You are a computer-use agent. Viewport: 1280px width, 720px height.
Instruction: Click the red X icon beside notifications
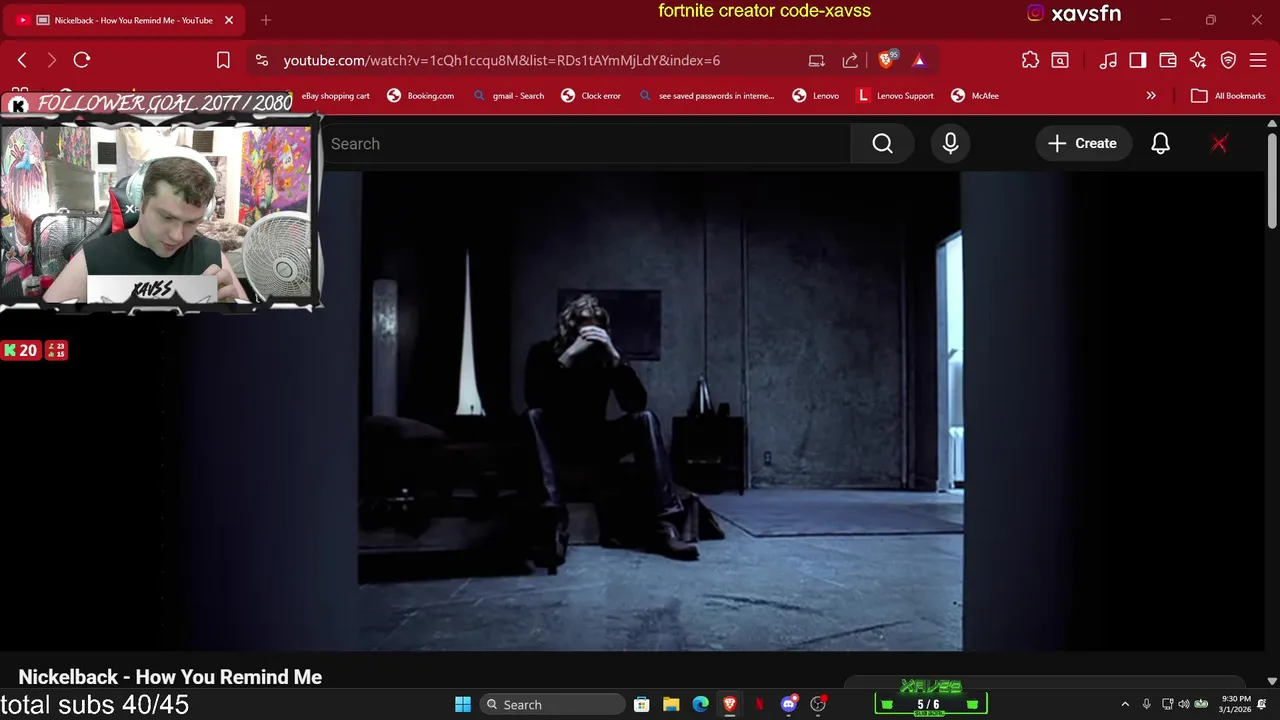click(1219, 143)
